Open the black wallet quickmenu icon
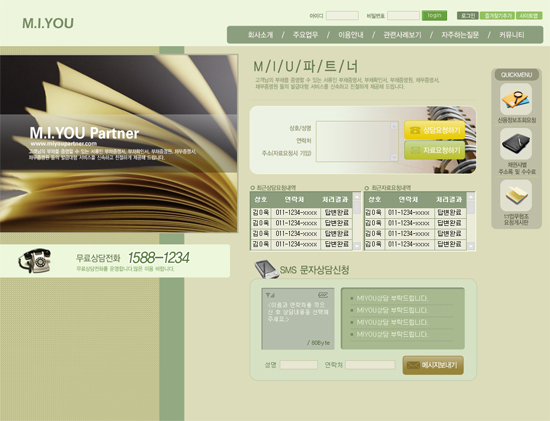The image size is (550, 421). tap(515, 143)
